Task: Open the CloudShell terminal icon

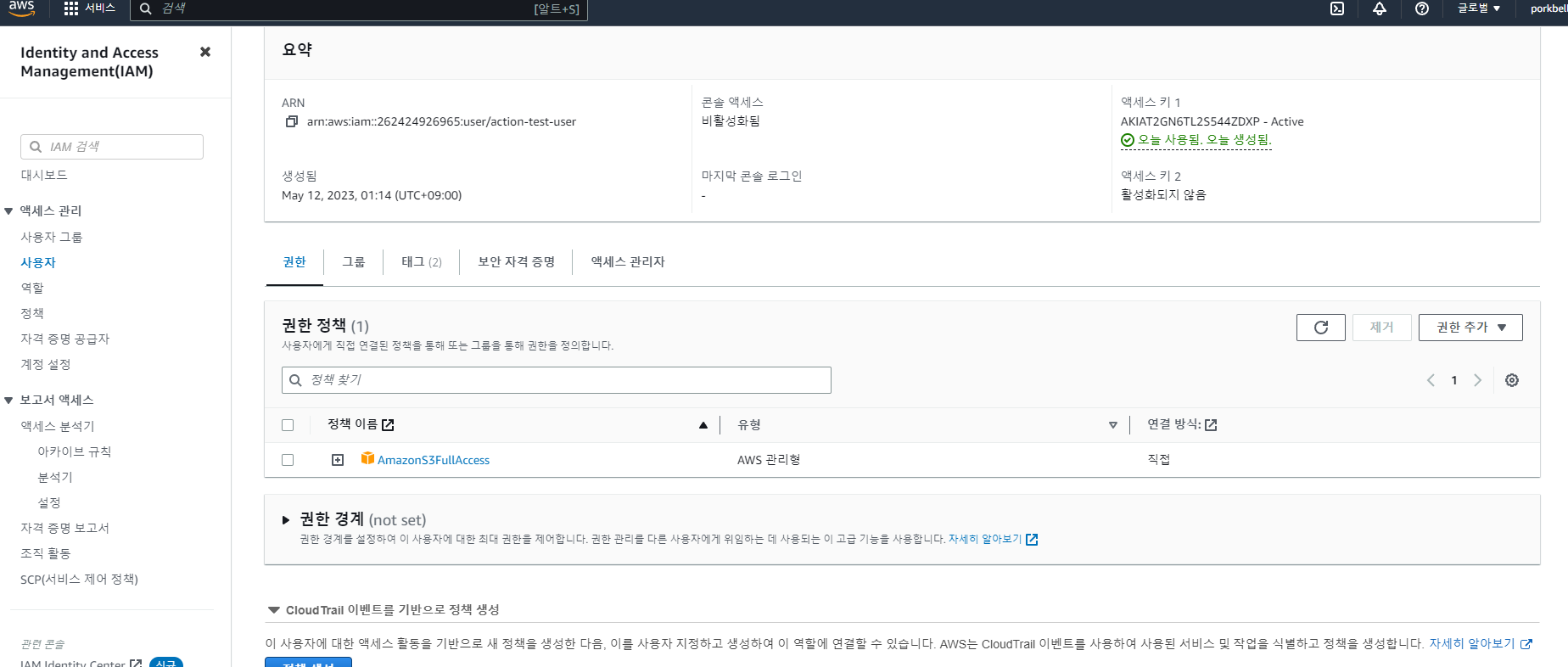Action: pyautogui.click(x=1337, y=8)
